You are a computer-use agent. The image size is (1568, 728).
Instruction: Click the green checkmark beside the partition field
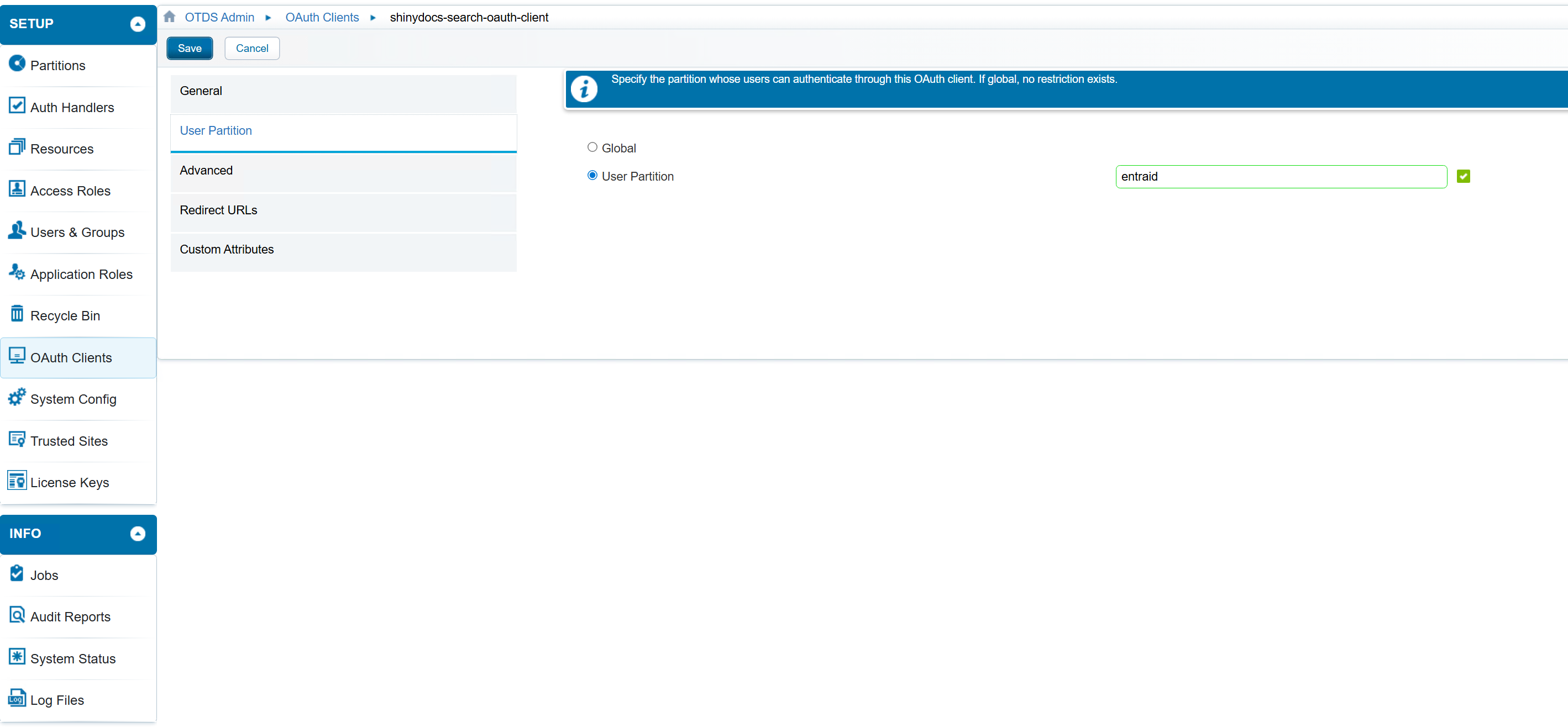[x=1464, y=177]
